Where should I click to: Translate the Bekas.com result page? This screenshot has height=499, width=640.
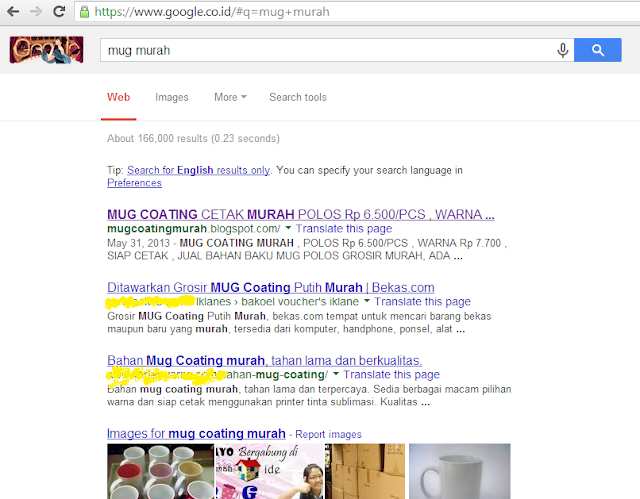click(x=422, y=302)
